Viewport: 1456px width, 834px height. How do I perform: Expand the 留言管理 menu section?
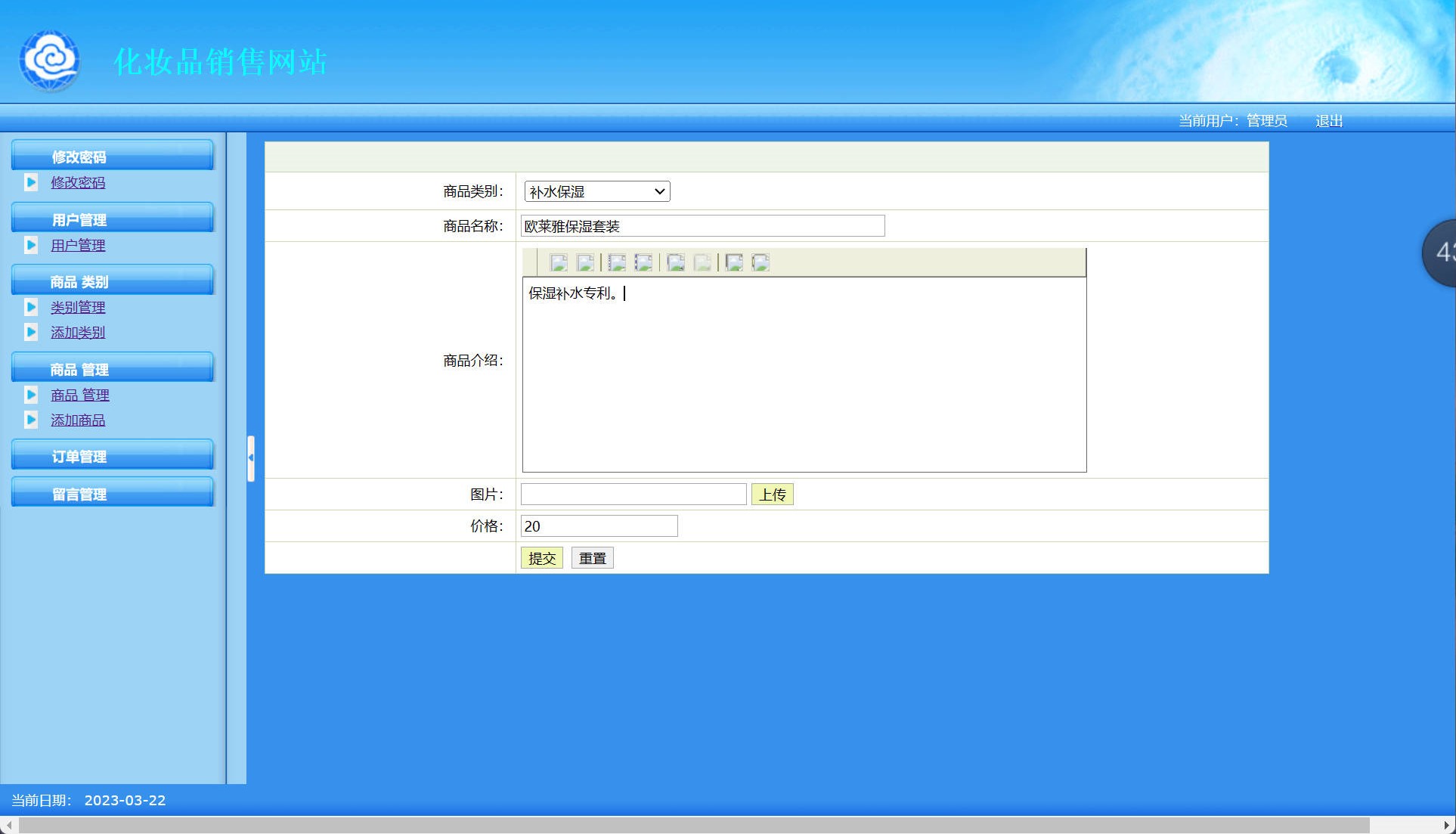(112, 494)
